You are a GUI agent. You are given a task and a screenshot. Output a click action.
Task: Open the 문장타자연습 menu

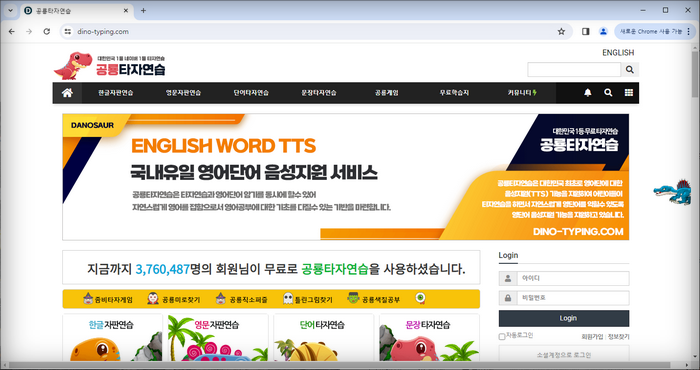319,93
